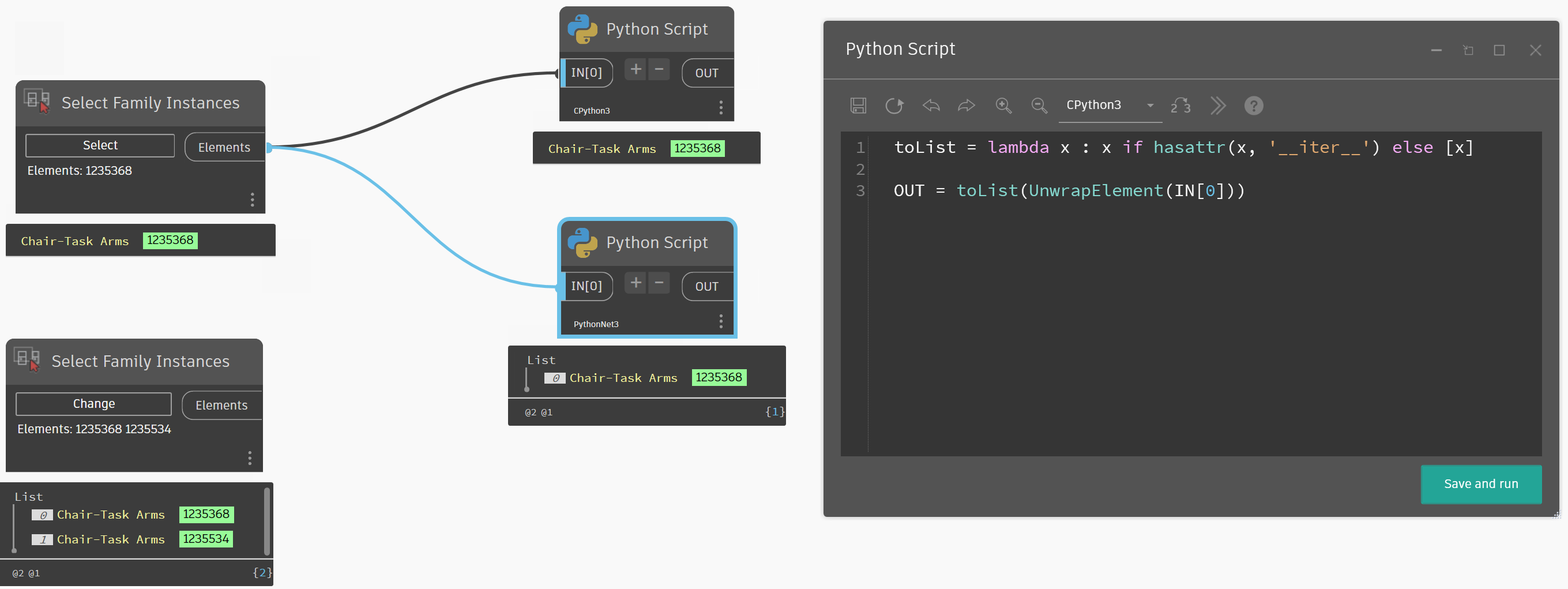Click the Revert/reset changes icon in editor
Viewport: 1568px width, 589px height.
click(x=893, y=106)
